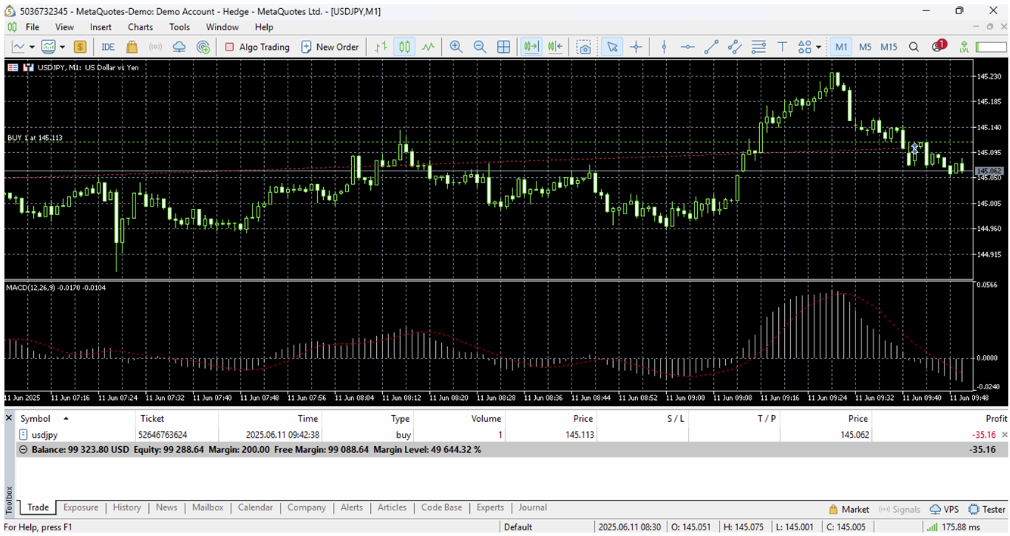The width and height of the screenshot is (1010, 536).
Task: Take a chart screenshot using camera icon
Action: tap(584, 47)
